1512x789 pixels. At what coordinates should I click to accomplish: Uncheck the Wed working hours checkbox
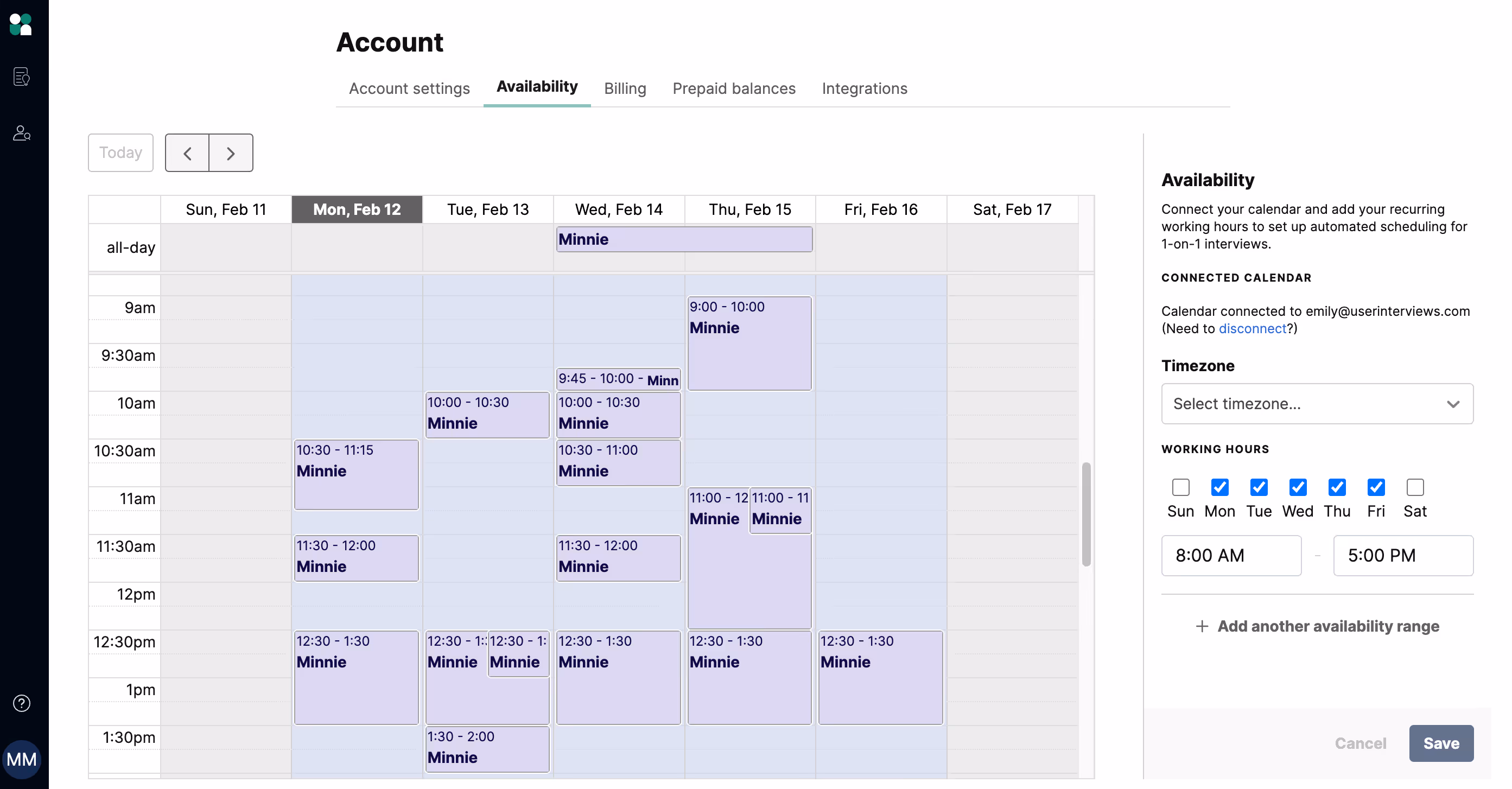click(x=1297, y=487)
